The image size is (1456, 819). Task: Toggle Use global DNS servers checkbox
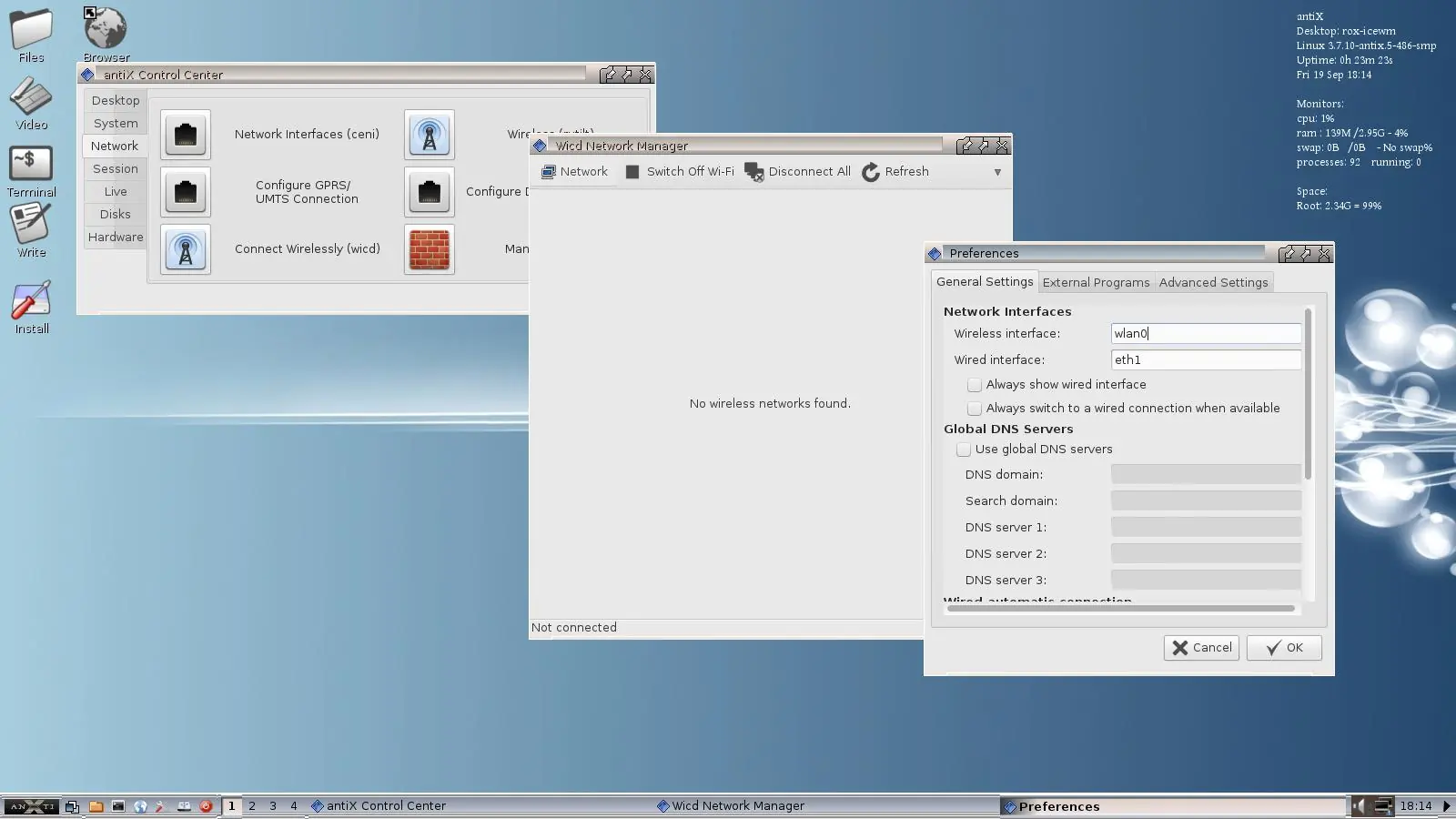point(964,450)
